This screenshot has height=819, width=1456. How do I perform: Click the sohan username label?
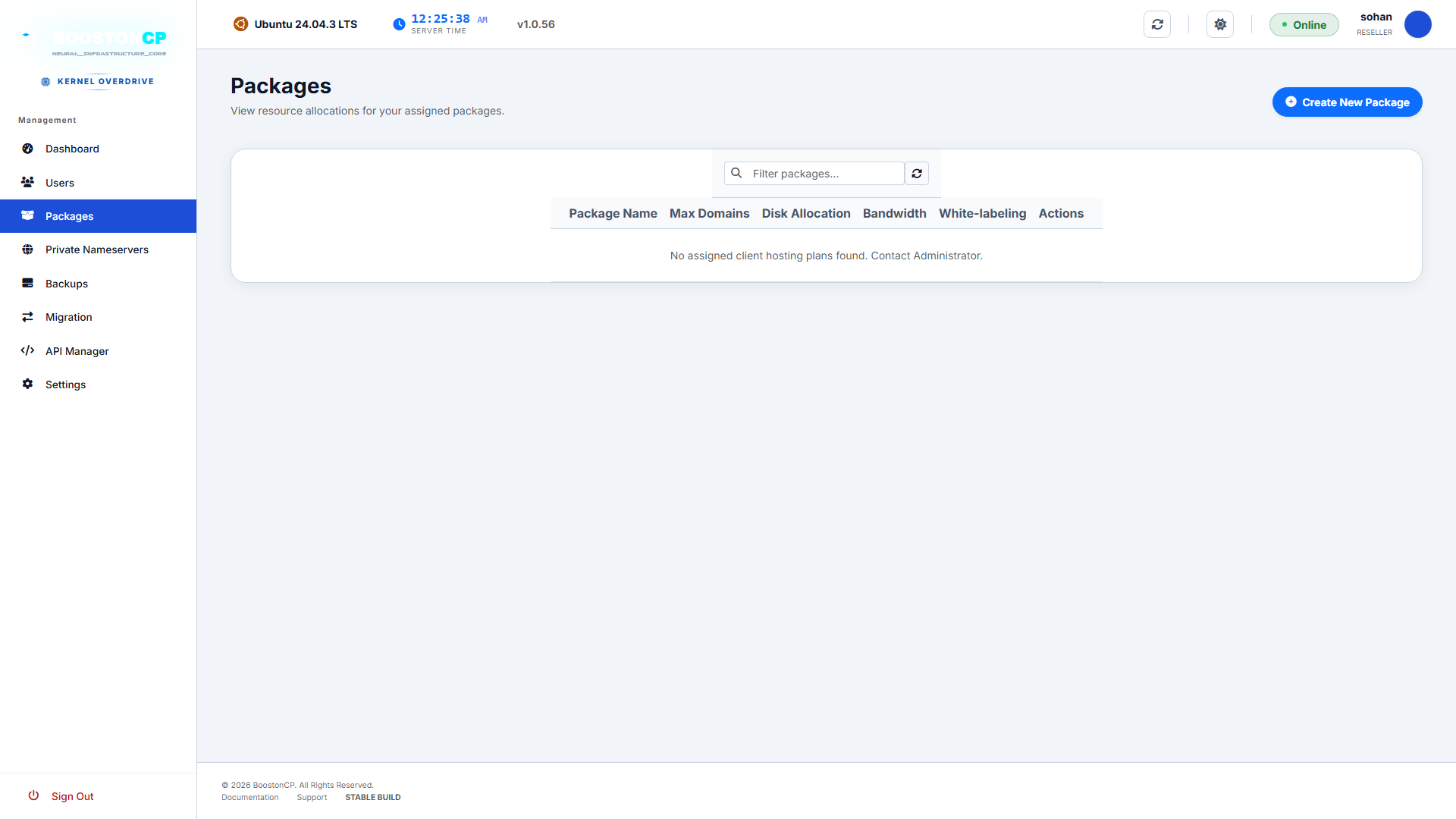coord(1376,17)
